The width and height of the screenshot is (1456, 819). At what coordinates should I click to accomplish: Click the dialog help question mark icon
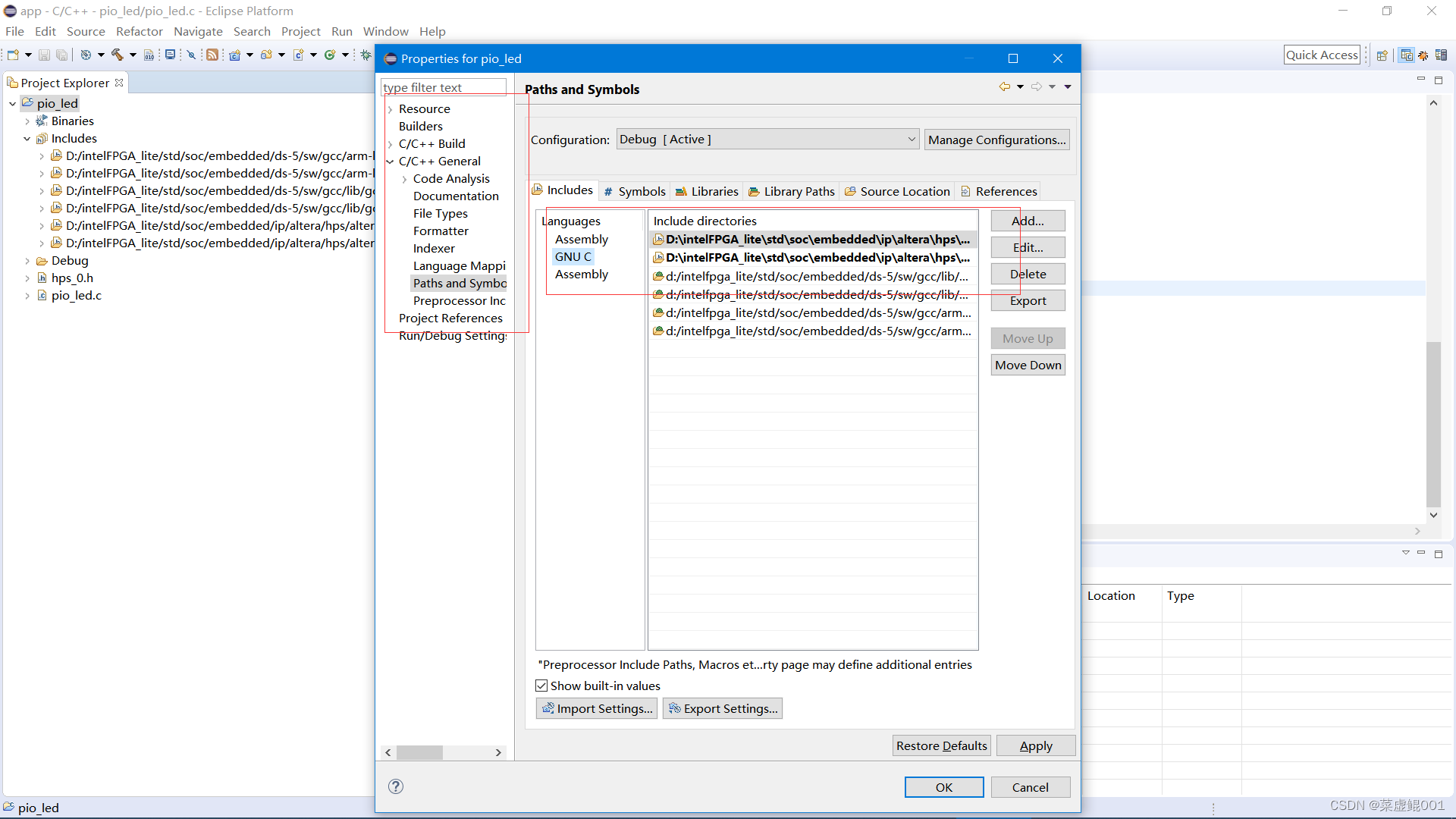point(396,786)
